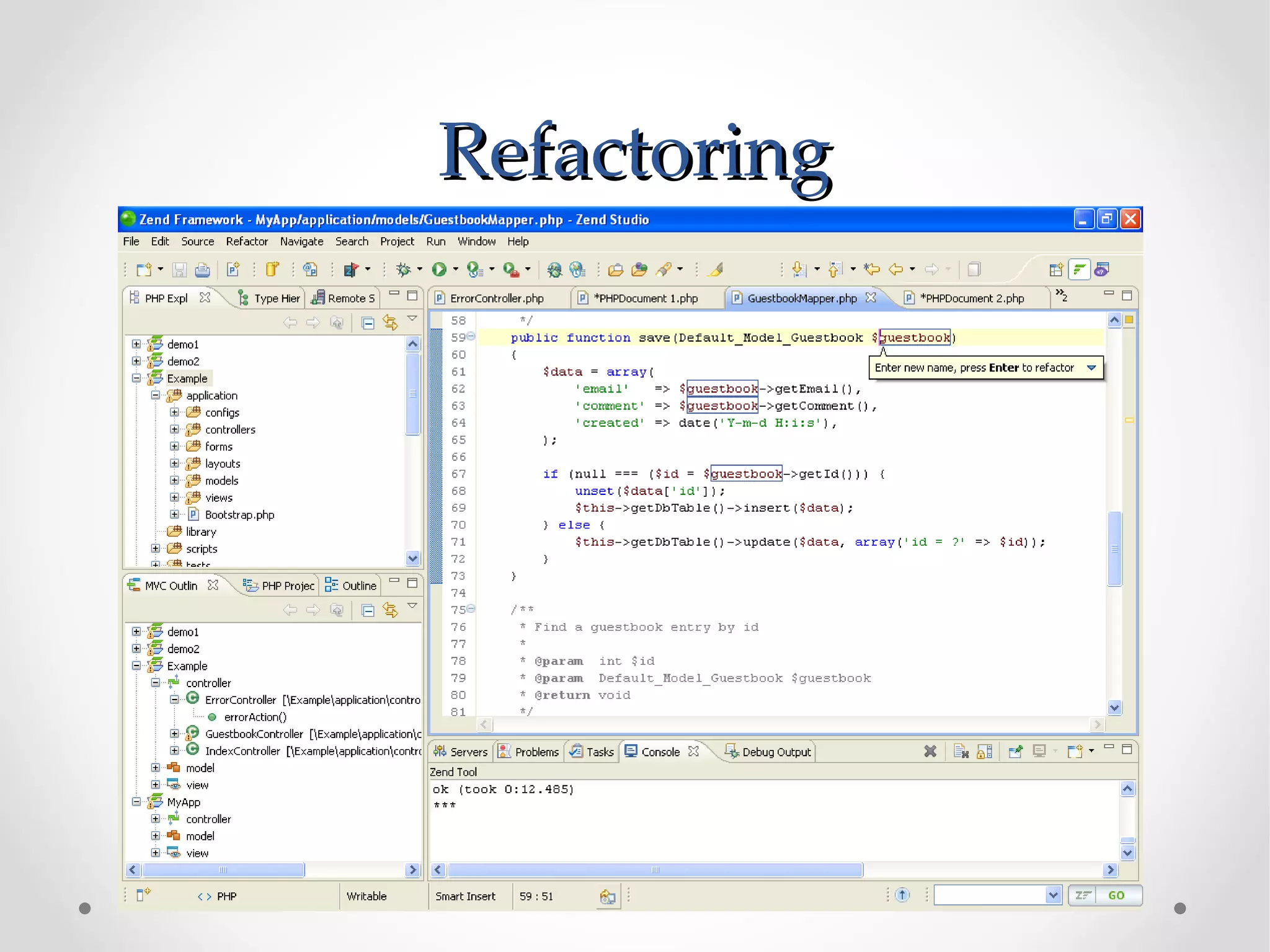
Task: Expand controllers folder
Action: 175,429
